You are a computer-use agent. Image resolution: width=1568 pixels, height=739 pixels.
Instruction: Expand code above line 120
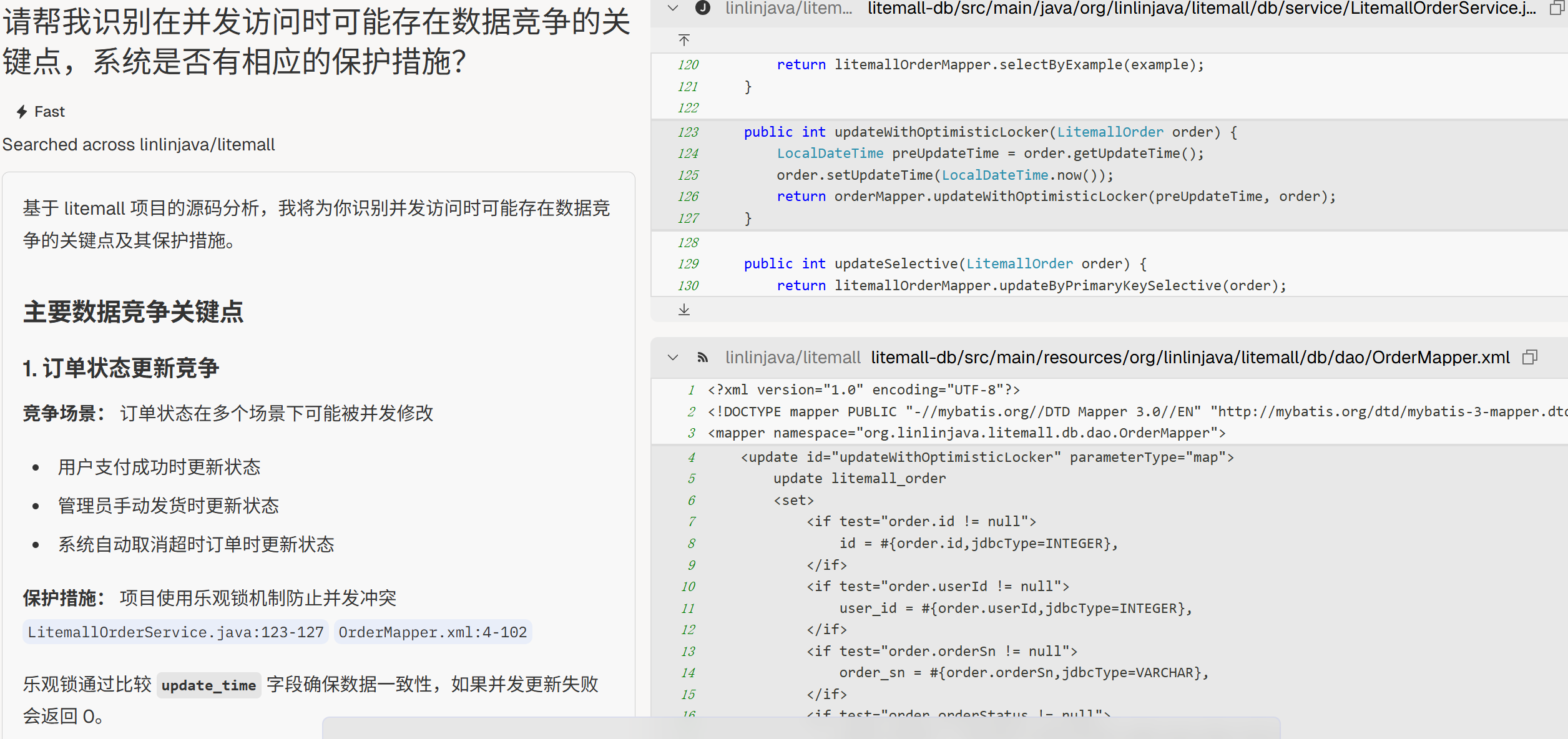click(684, 41)
